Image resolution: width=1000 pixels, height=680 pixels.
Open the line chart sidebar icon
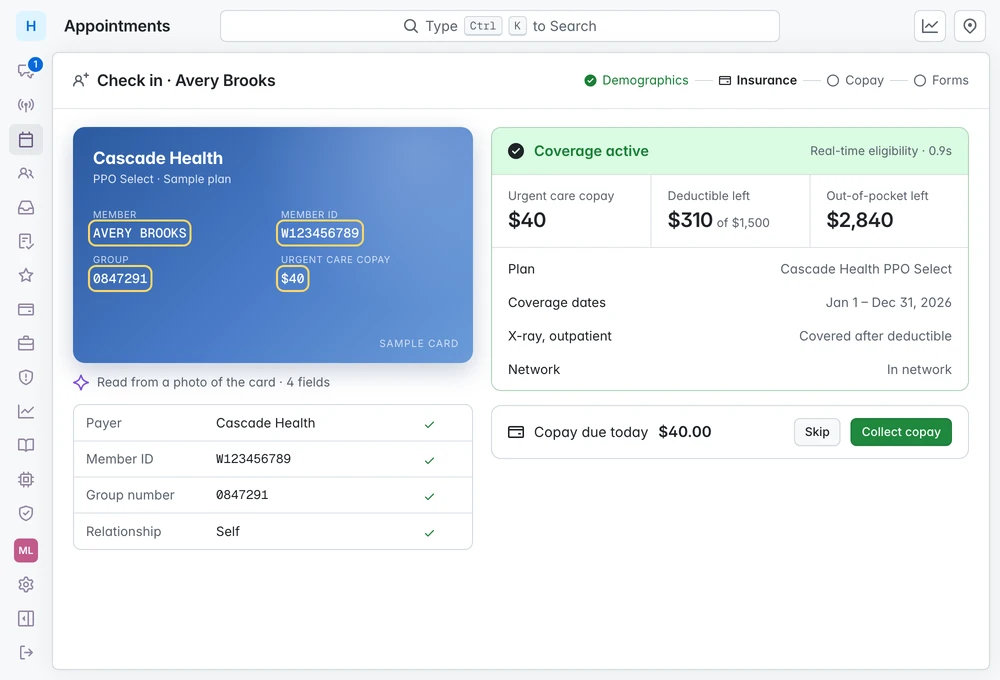click(26, 411)
